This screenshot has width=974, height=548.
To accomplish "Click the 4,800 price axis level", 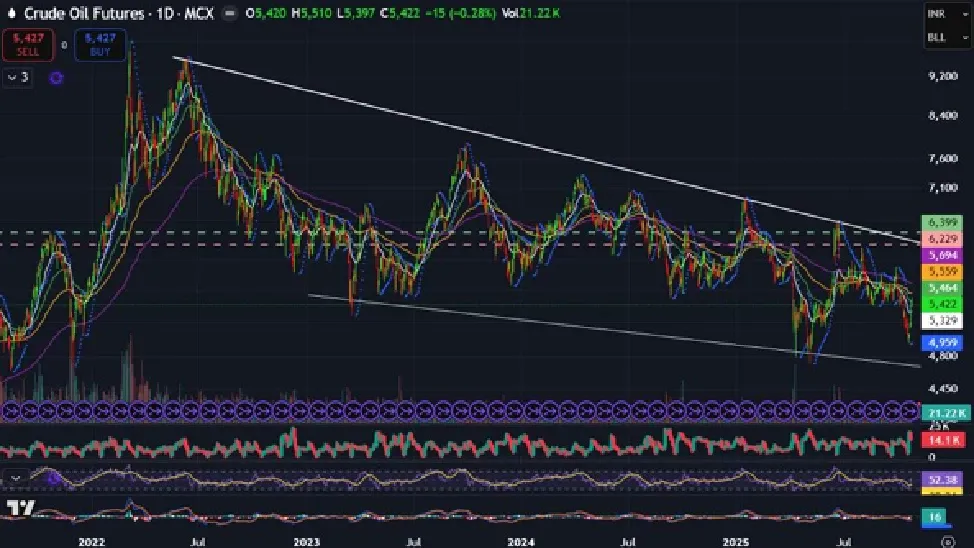I will (942, 356).
